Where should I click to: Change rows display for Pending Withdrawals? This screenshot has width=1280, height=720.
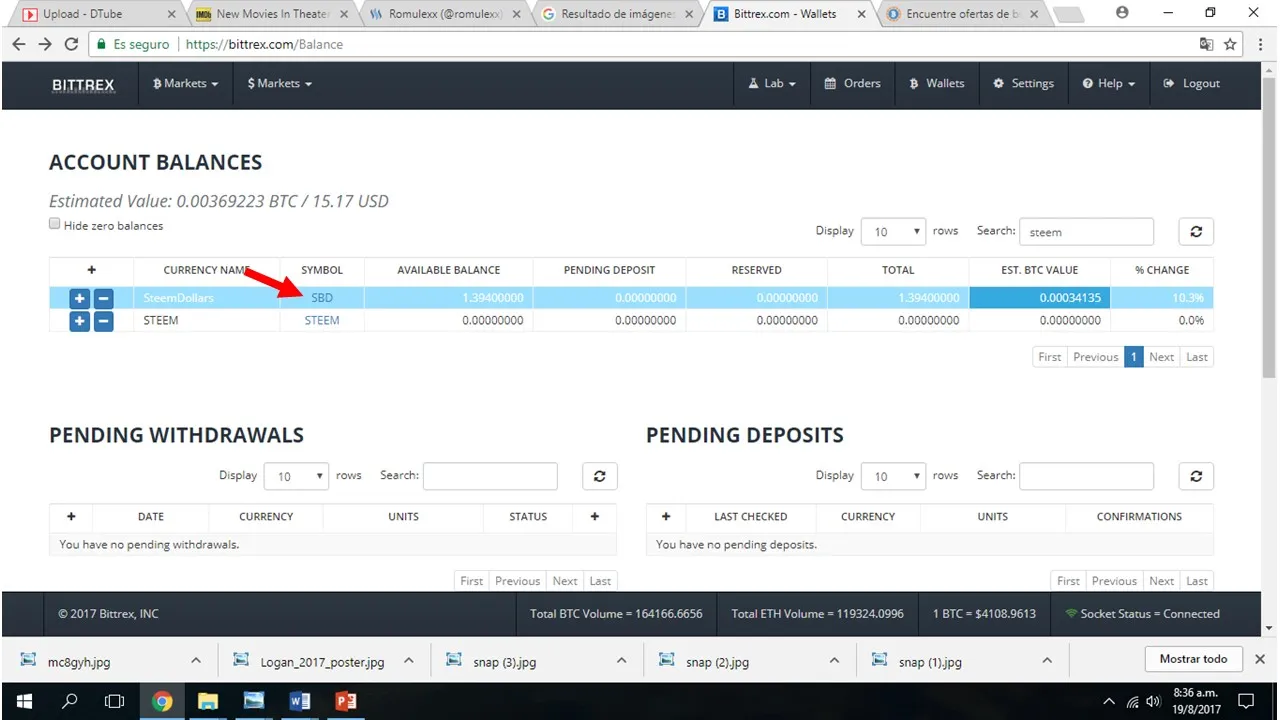(x=296, y=476)
